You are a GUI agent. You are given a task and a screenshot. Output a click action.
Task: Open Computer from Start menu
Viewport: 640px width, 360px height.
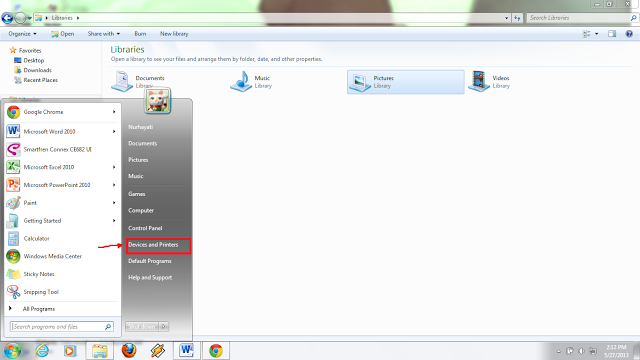click(141, 210)
